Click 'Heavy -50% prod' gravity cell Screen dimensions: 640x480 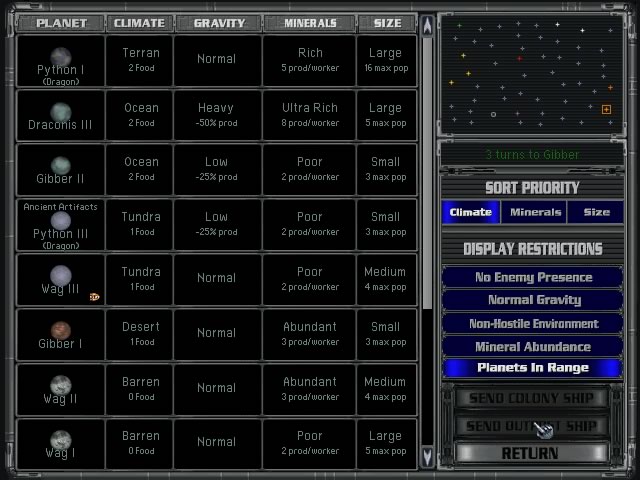click(x=217, y=115)
